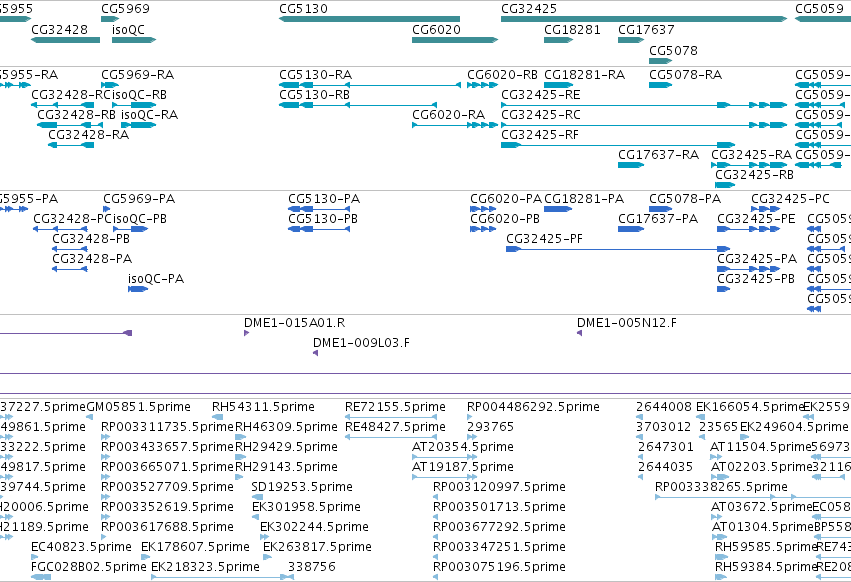Select transcript label CG5969-RA
The height and width of the screenshot is (582, 851).
[137, 75]
